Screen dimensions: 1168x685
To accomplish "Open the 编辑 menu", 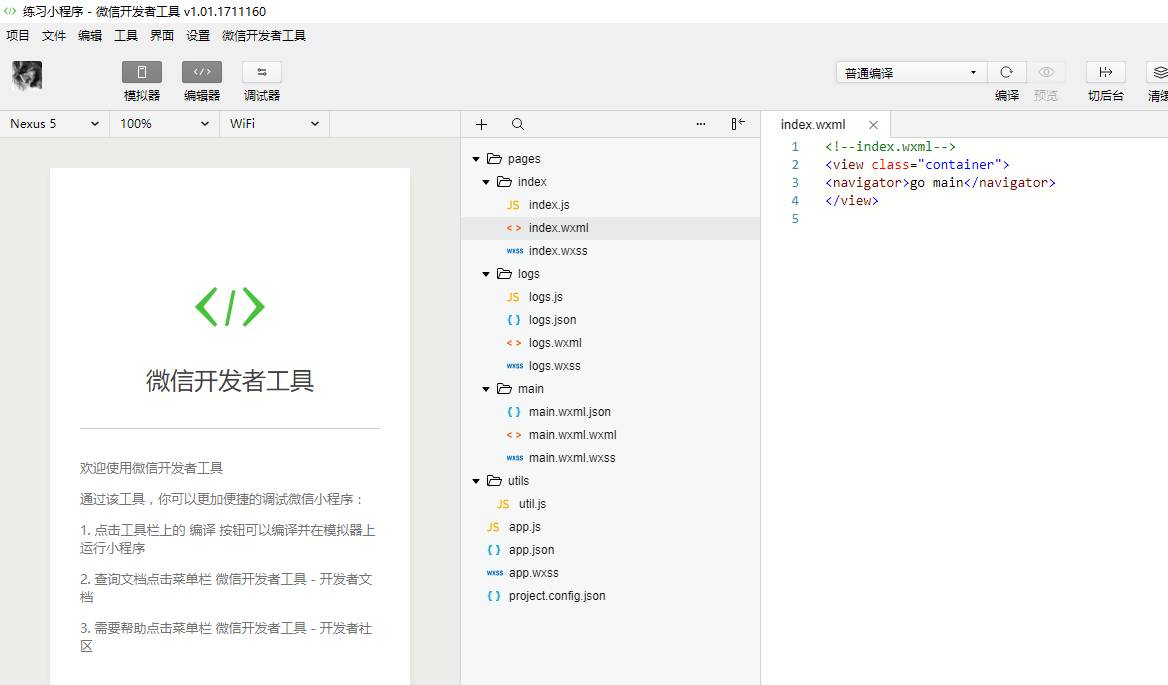I will coord(90,36).
